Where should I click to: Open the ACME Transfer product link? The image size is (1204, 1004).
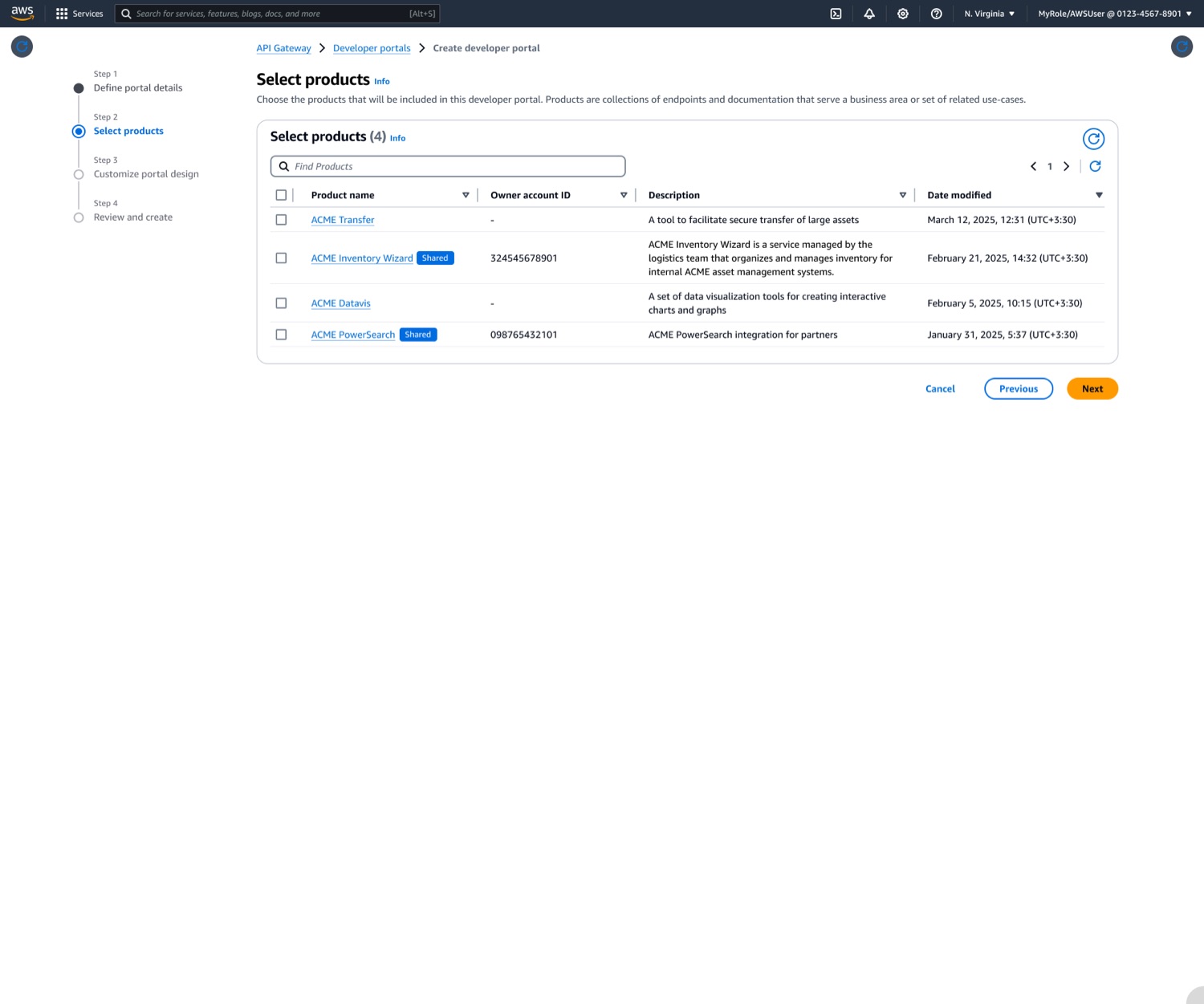tap(343, 220)
